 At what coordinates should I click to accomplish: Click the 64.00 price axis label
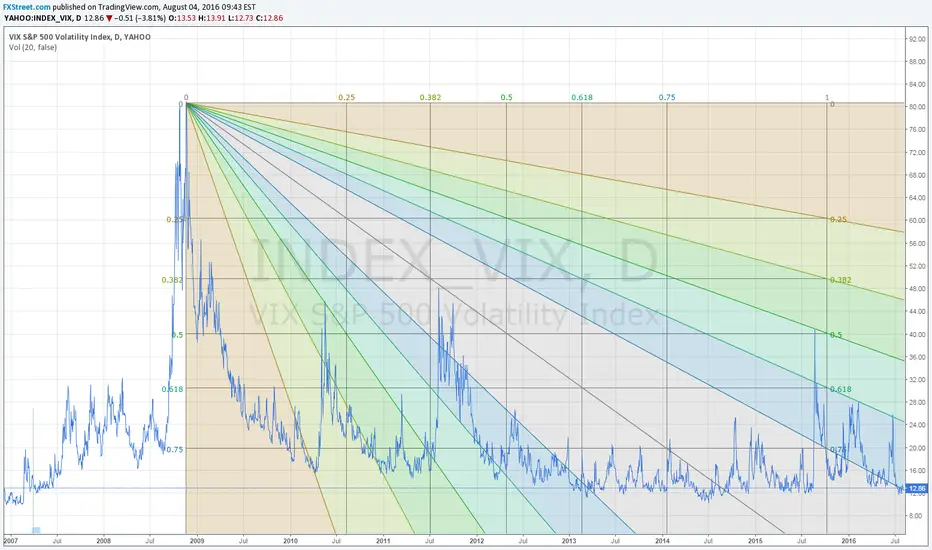coord(917,197)
